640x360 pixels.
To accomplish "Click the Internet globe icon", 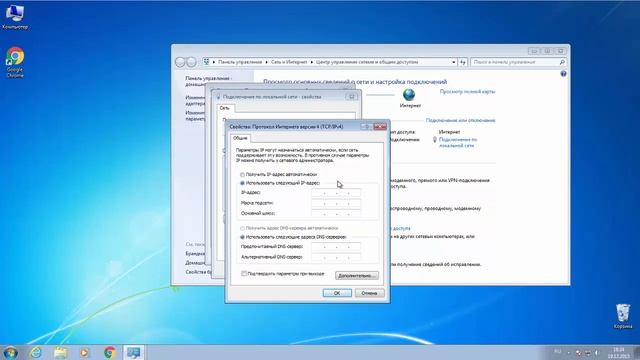I will [409, 95].
